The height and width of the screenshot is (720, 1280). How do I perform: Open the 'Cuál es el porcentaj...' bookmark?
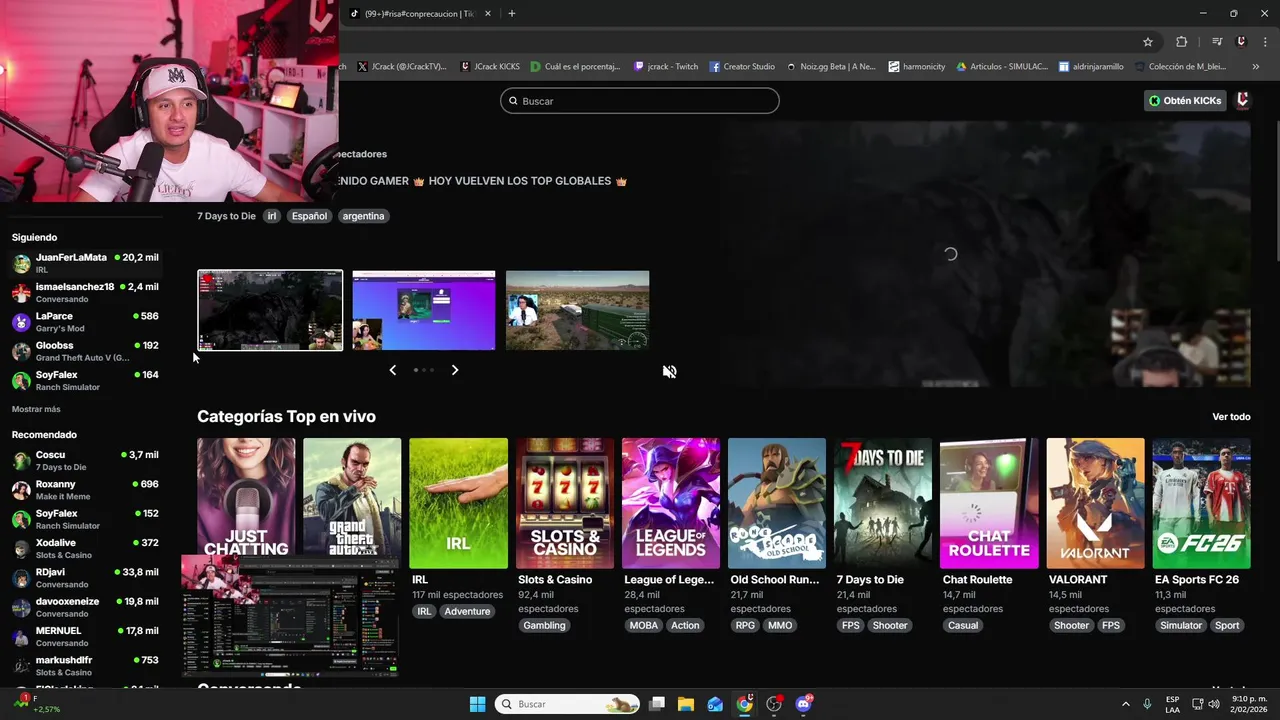click(575, 66)
